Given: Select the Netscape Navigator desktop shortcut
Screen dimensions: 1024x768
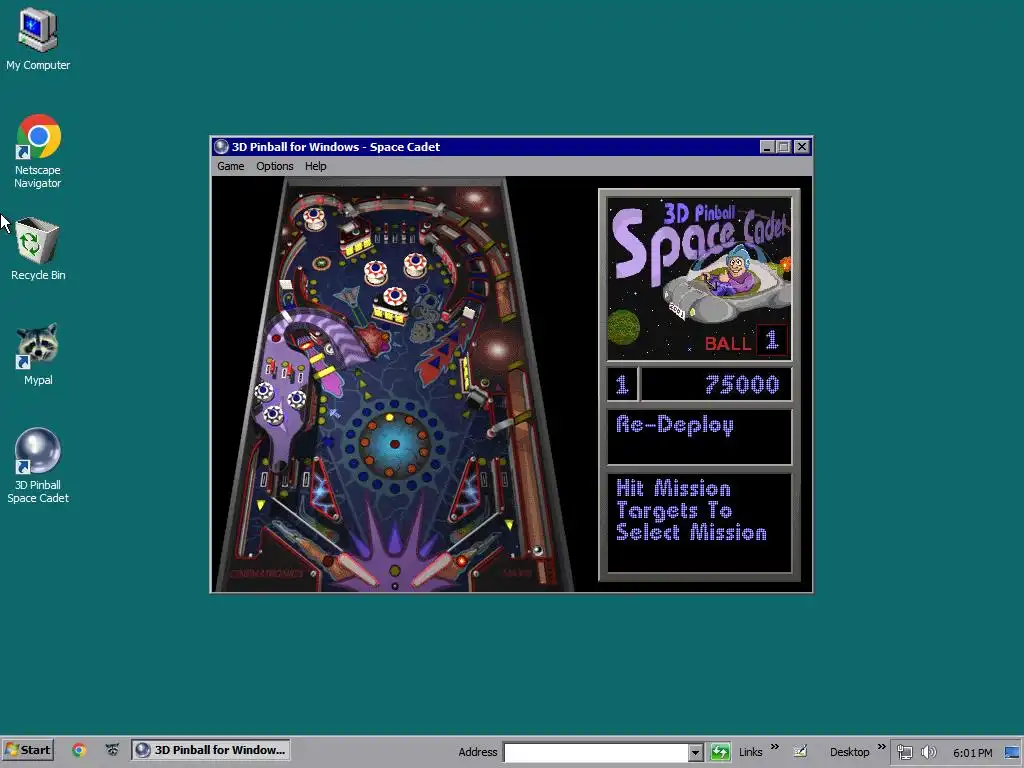Looking at the screenshot, I should coord(38,152).
